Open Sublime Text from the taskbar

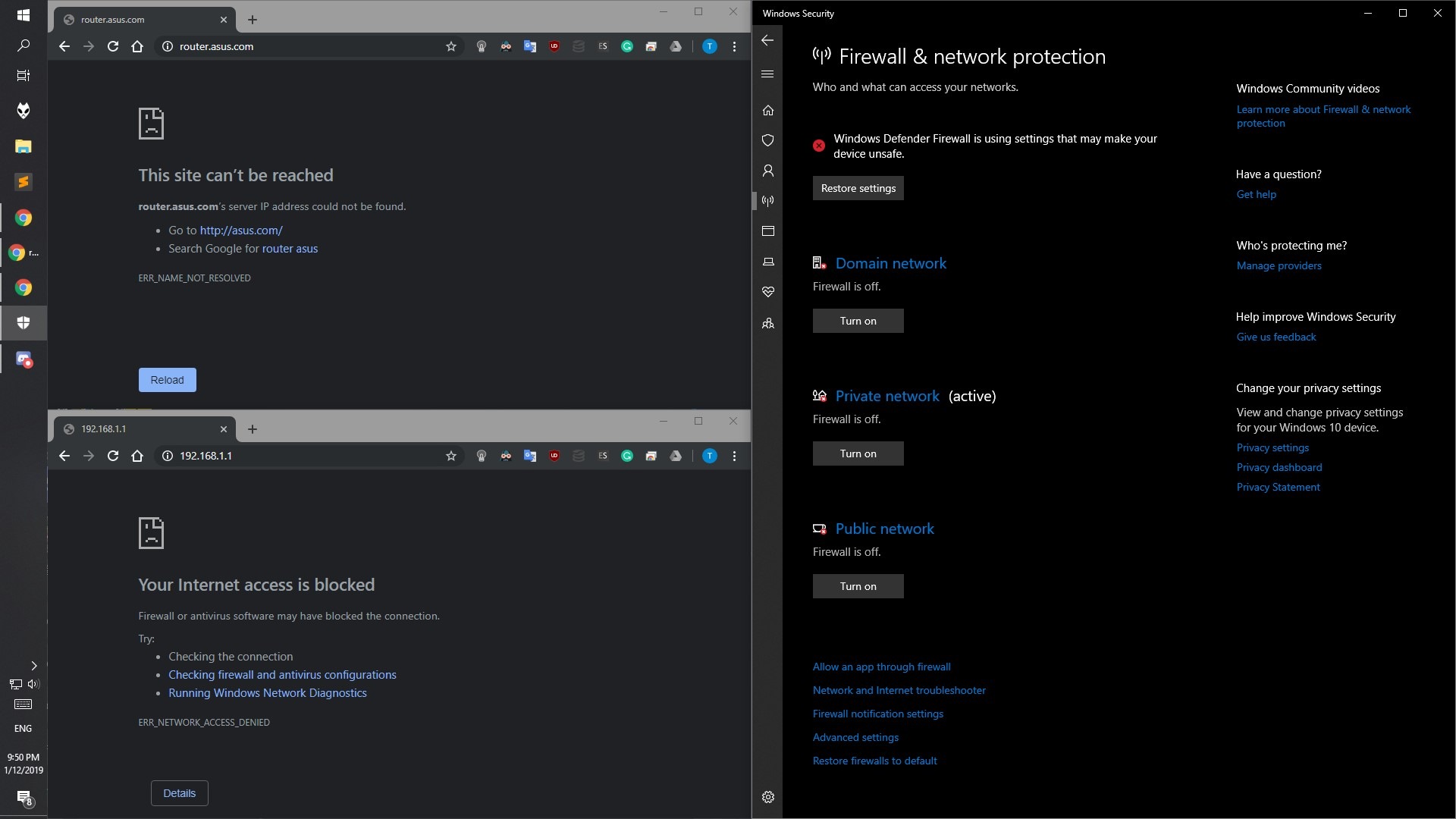[23, 182]
